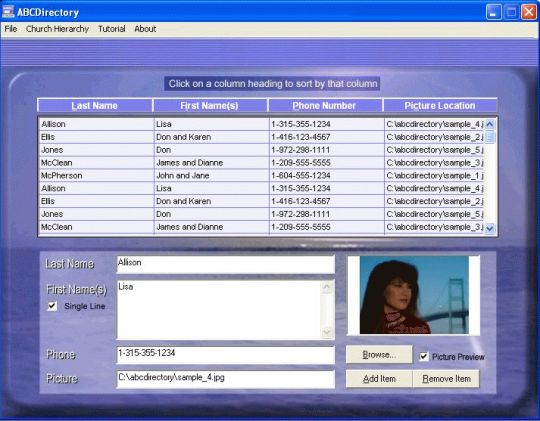Focus the First Name(s) text area containing Lisa
Viewport: 540px width, 421px height.
pyautogui.click(x=219, y=310)
